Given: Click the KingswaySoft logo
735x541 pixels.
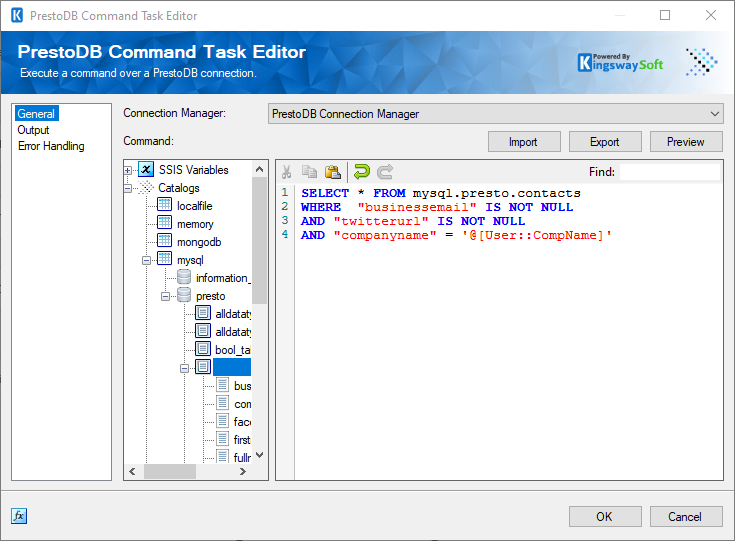Looking at the screenshot, I should coord(620,63).
